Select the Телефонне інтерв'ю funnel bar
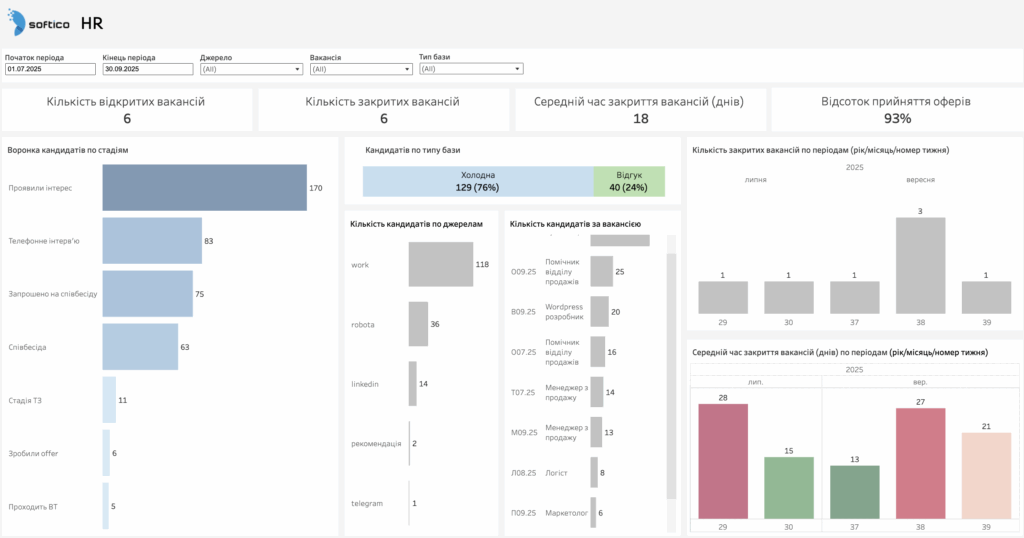This screenshot has height=538, width=1024. coord(152,241)
